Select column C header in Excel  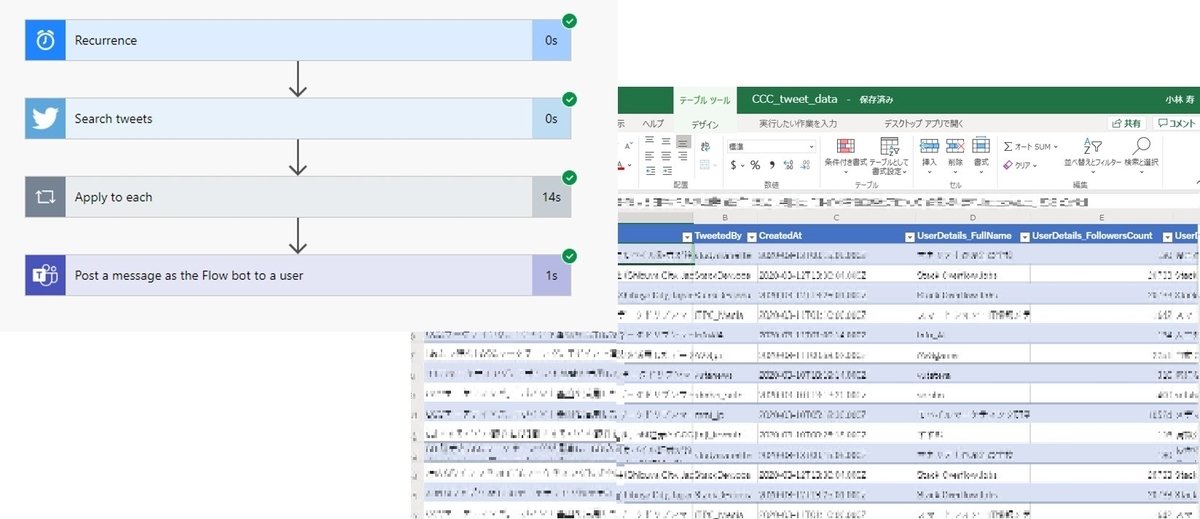pos(835,216)
